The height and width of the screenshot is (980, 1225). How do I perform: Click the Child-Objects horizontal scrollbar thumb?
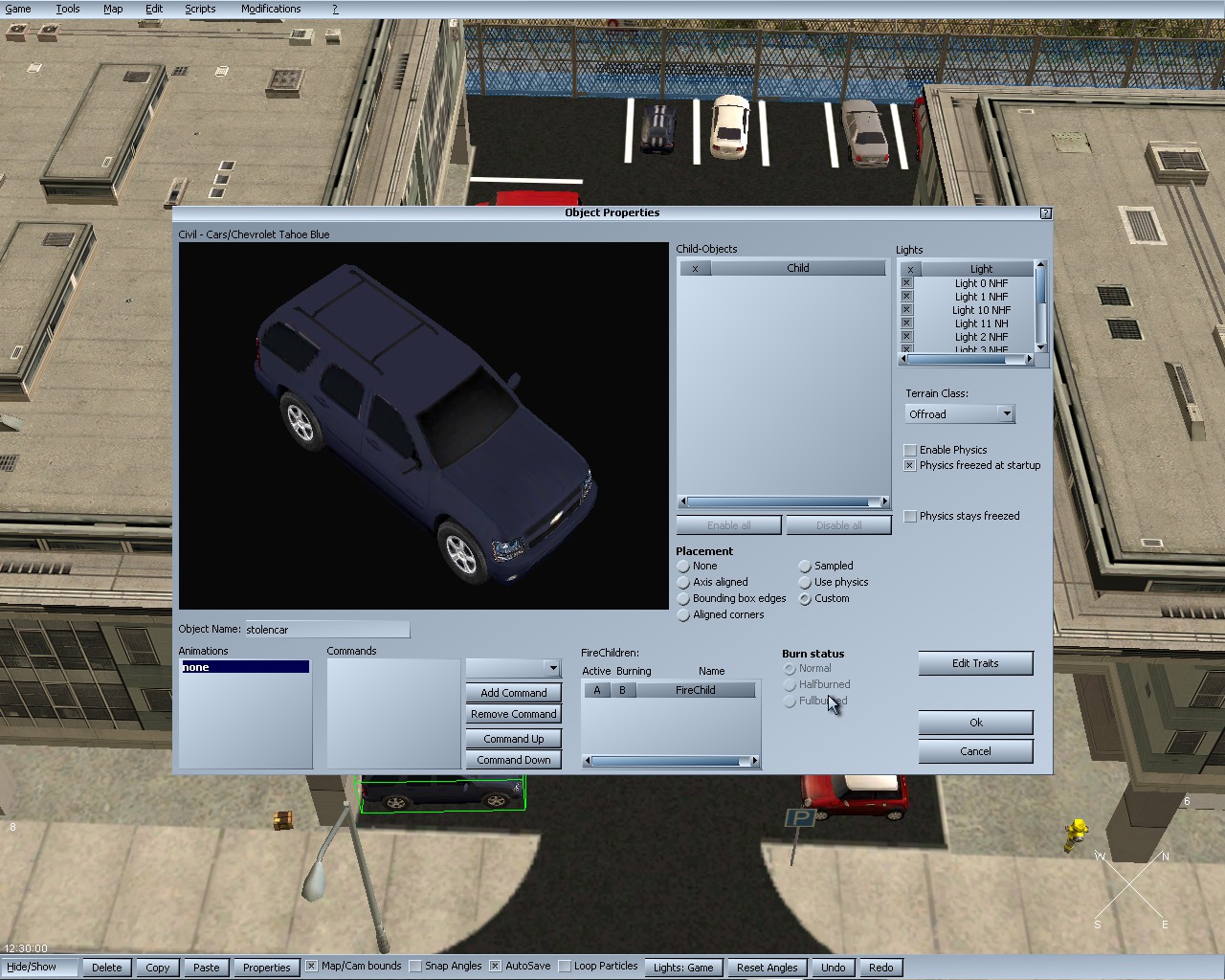(x=778, y=501)
